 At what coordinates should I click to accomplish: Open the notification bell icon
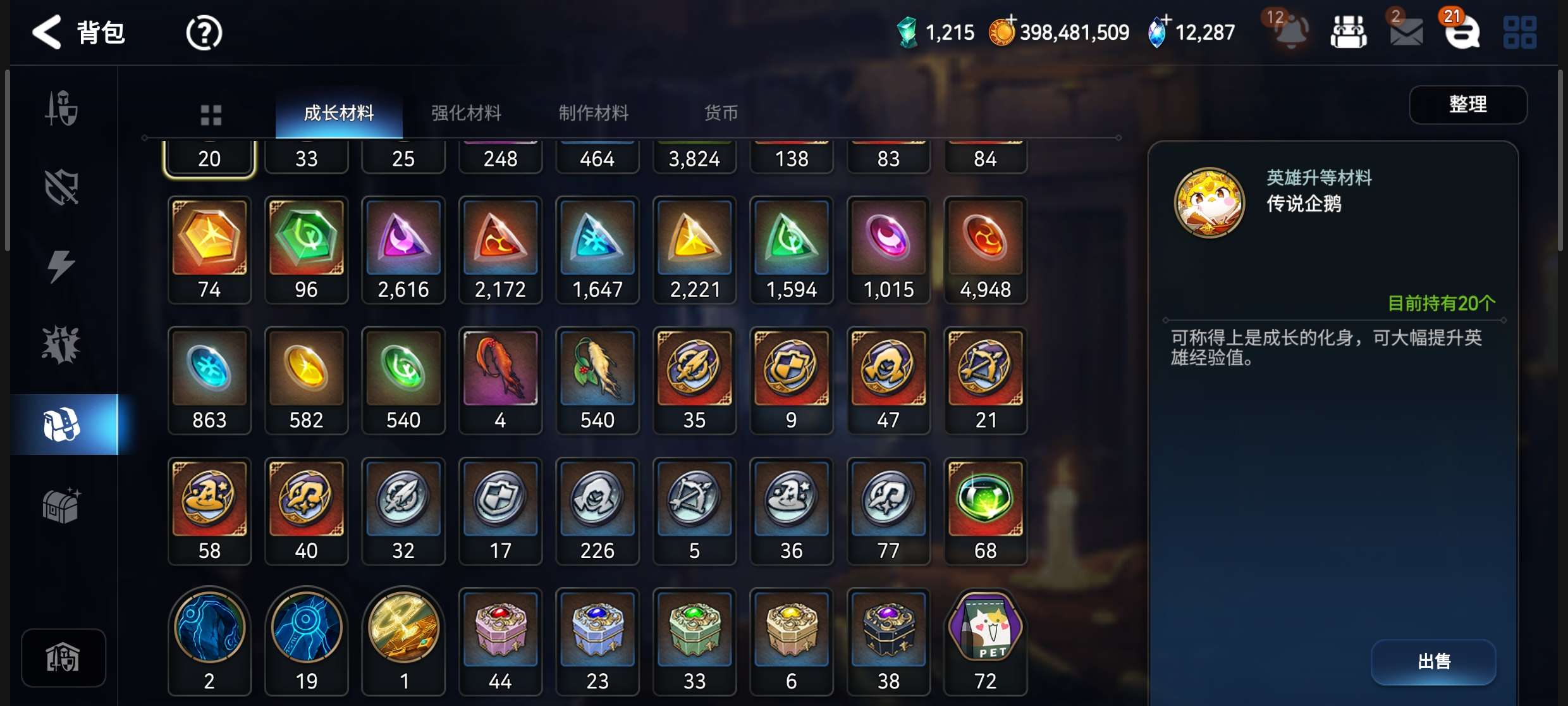[1291, 33]
